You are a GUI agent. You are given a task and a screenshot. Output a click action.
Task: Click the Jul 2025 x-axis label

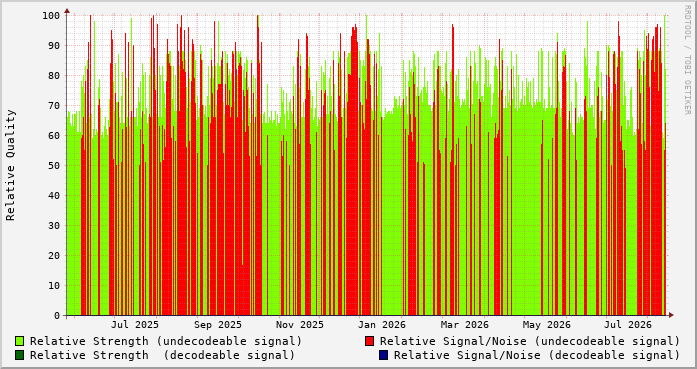click(135, 325)
